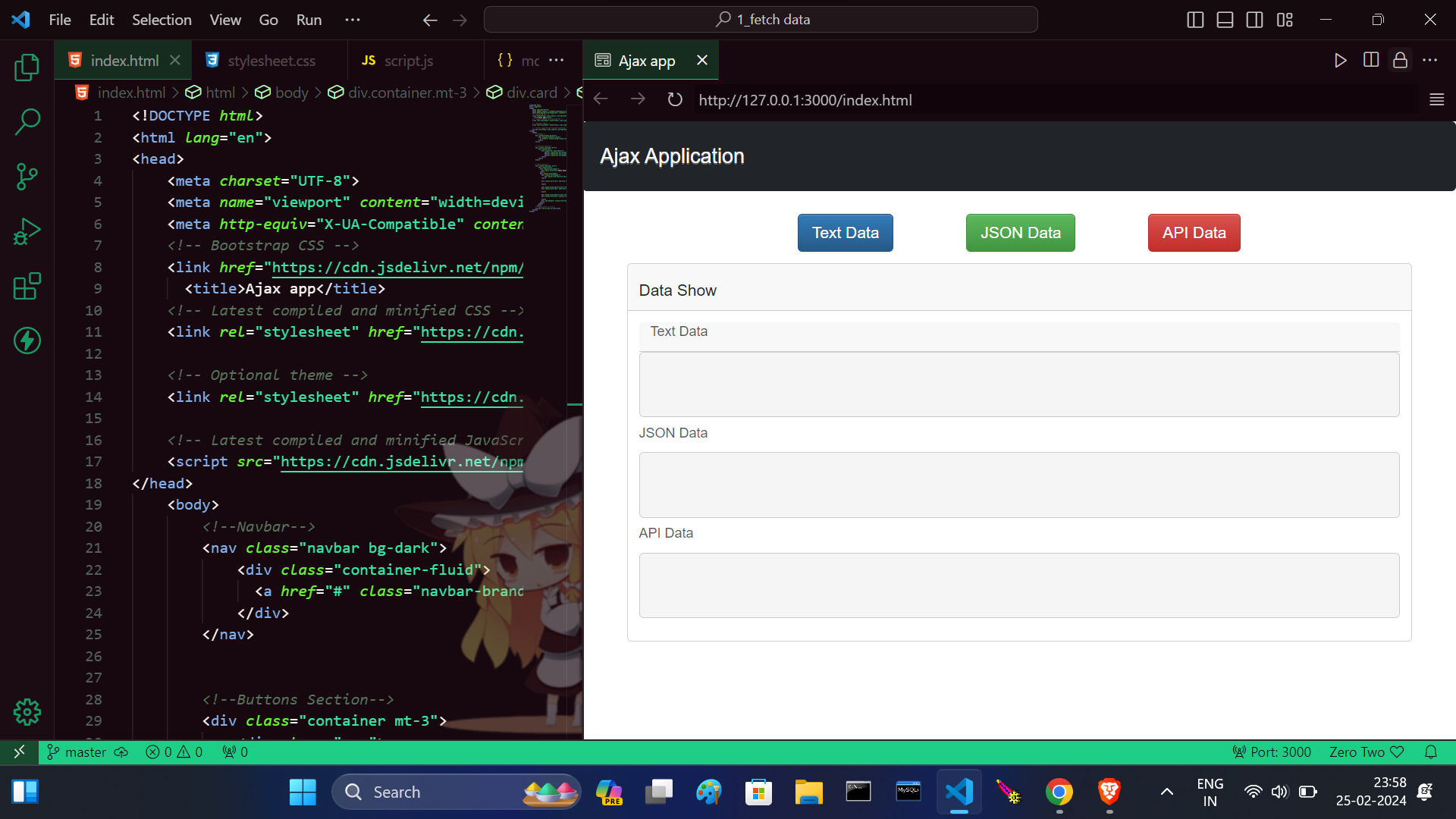Screen dimensions: 1456x819
Task: Reload the browser preview page
Action: [x=674, y=99]
